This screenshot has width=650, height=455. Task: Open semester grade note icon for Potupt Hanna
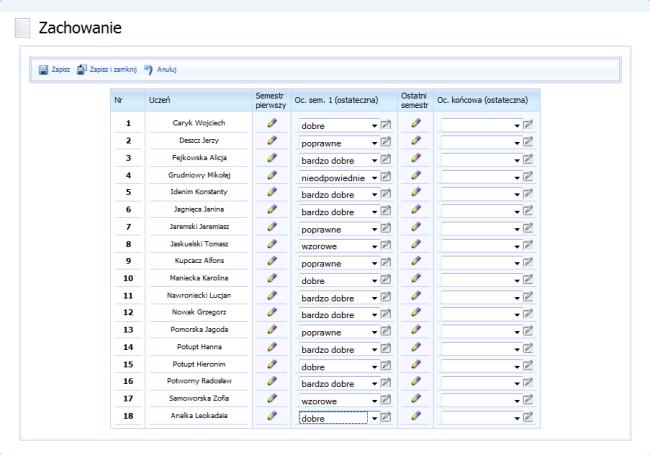(x=386, y=348)
